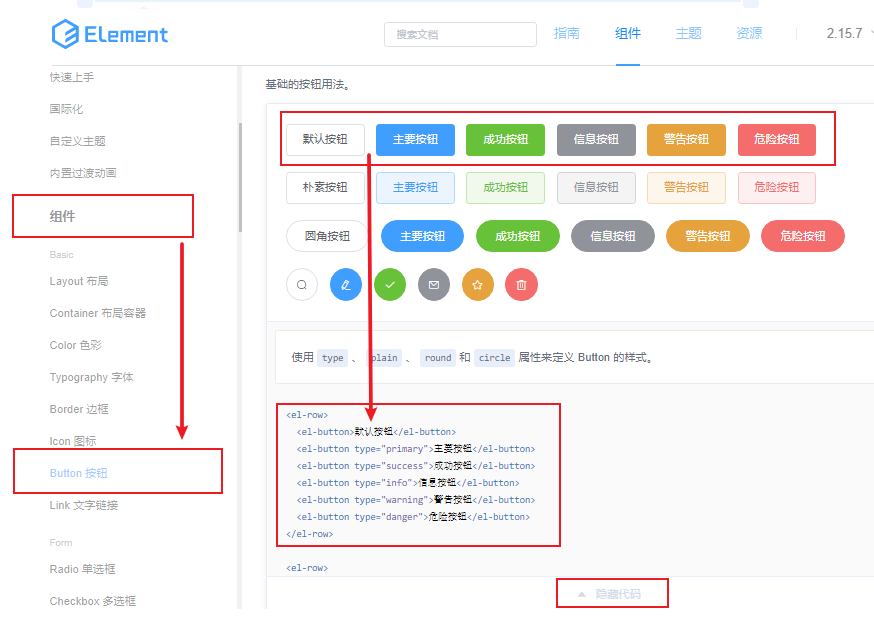Click the type="primary" code line
This screenshot has width=874, height=630.
(416, 449)
